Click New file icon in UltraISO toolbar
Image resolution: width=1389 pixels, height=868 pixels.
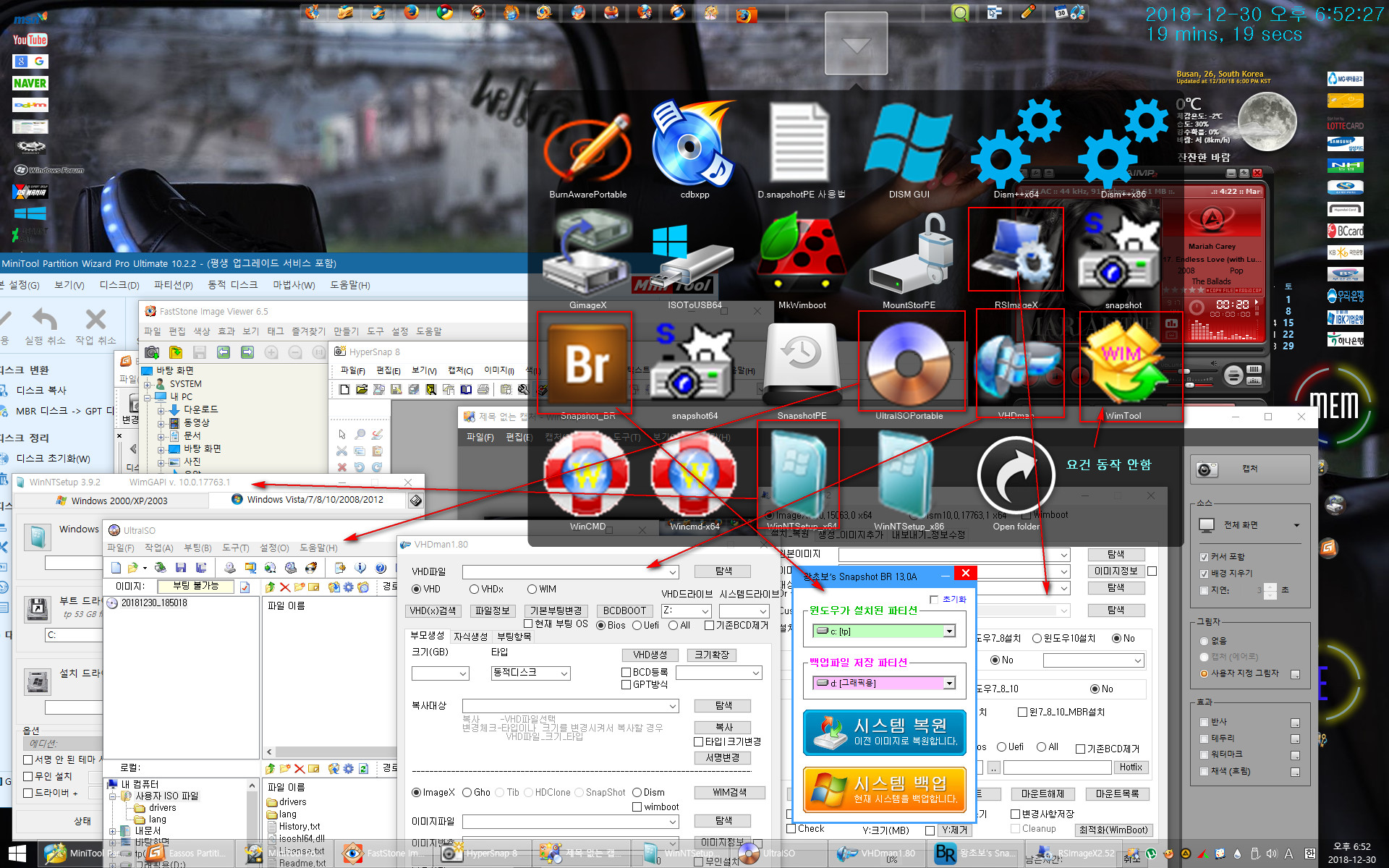pyautogui.click(x=116, y=568)
